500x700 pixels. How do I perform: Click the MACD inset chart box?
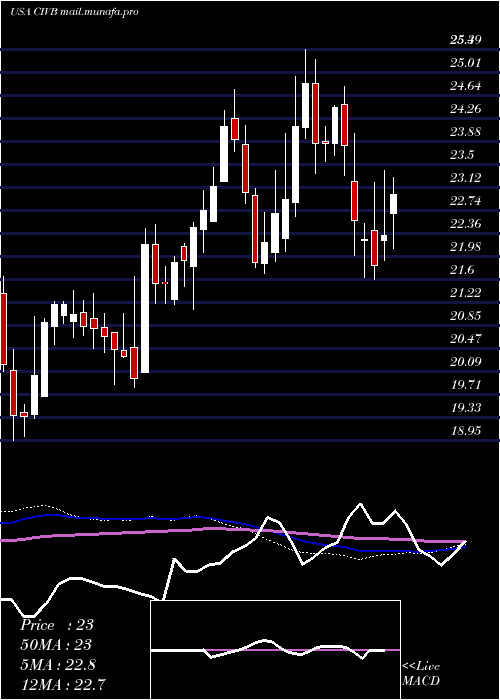[x=275, y=650]
